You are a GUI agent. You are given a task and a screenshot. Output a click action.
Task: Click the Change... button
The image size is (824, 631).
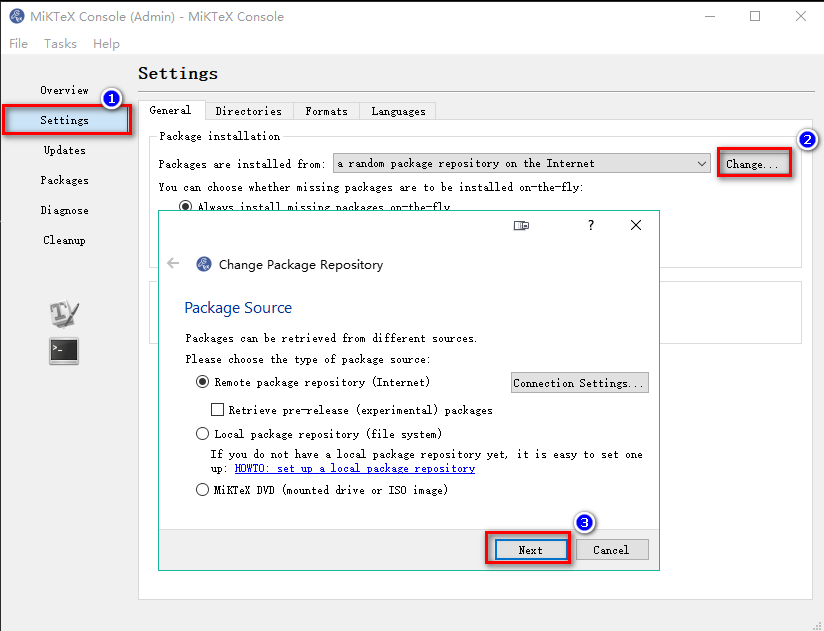point(754,164)
